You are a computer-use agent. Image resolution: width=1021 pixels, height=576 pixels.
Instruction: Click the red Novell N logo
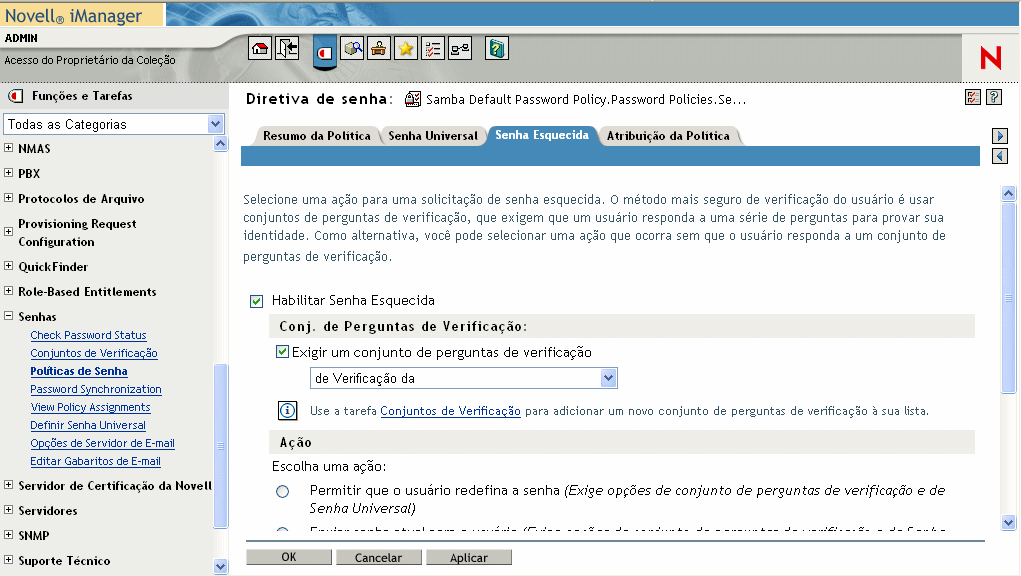click(x=990, y=59)
